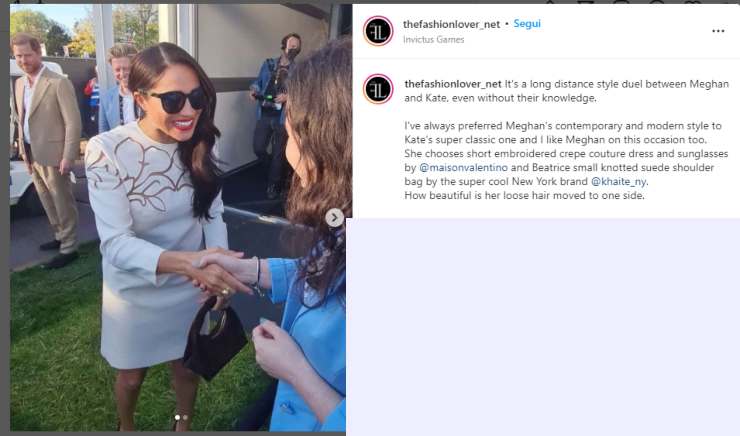
Task: Open the three-dot more options menu
Action: point(718,31)
